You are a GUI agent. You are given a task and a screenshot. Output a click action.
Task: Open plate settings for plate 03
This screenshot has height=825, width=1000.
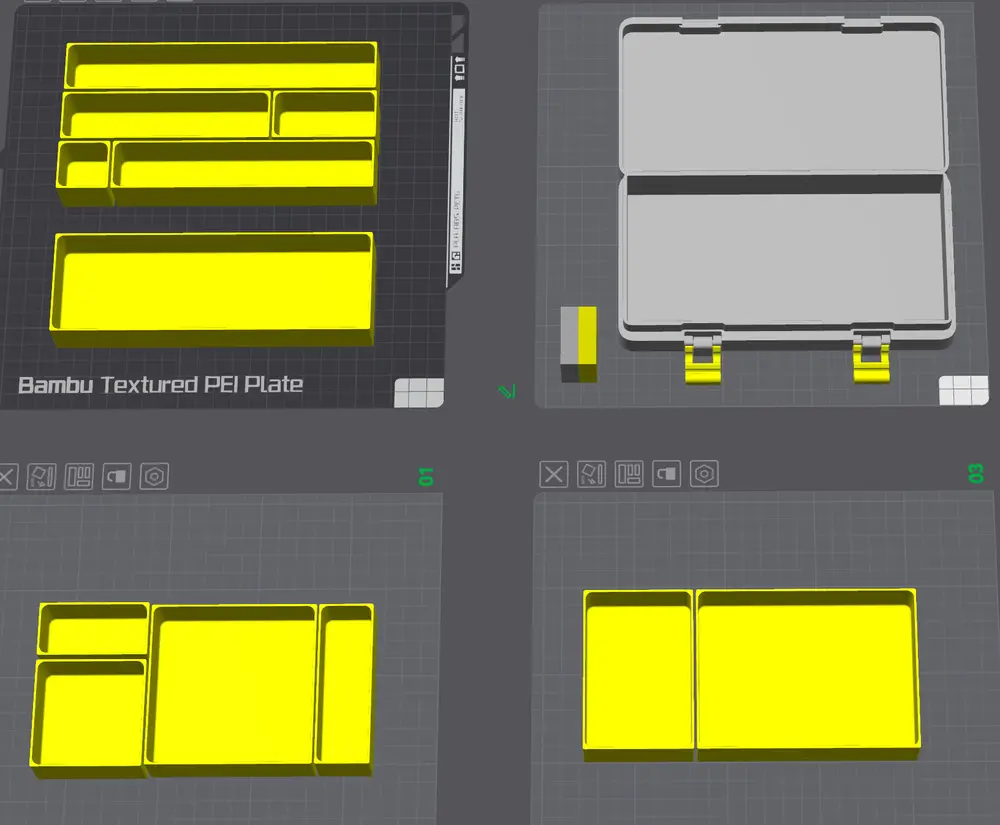click(704, 474)
